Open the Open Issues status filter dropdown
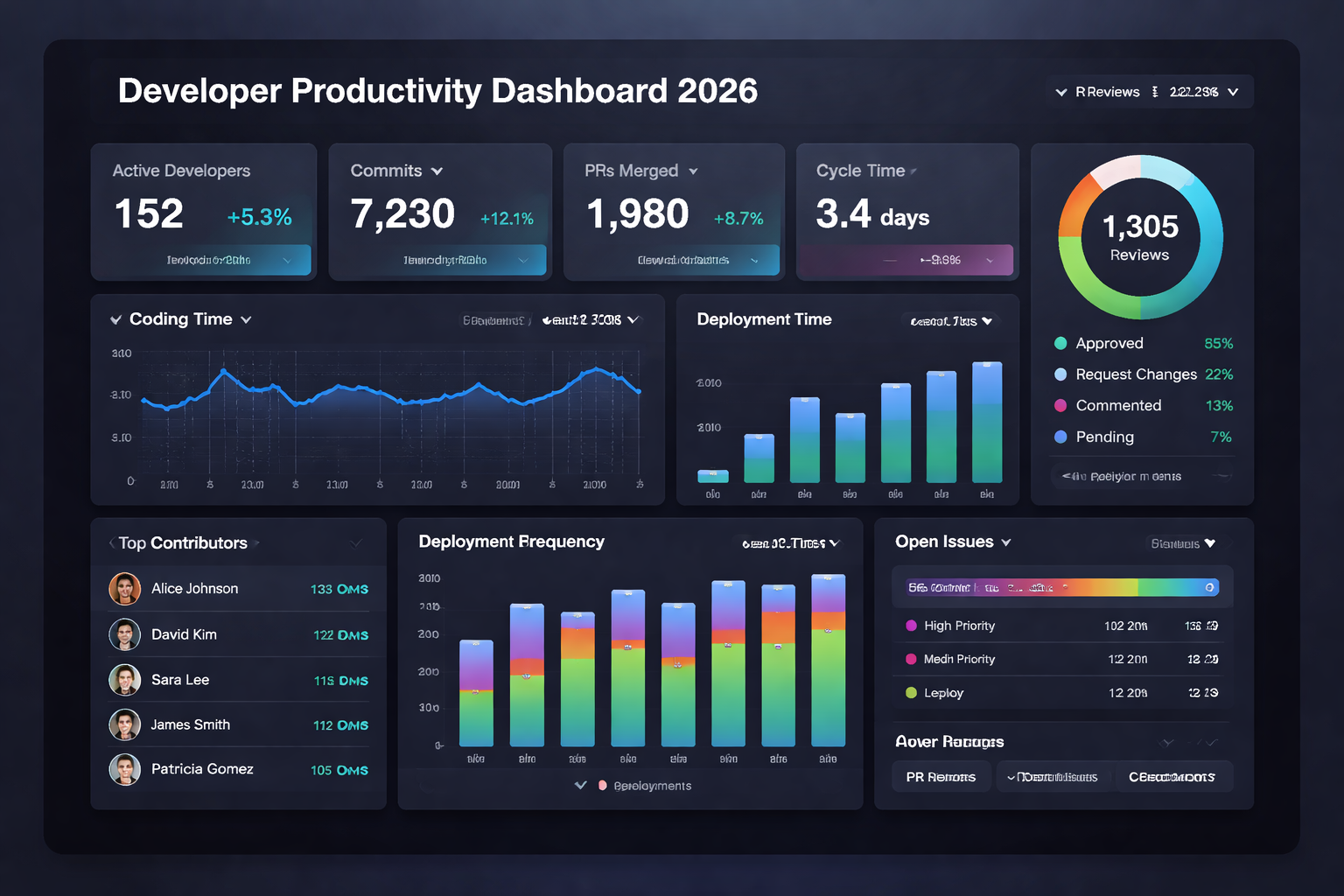The height and width of the screenshot is (896, 1344). (x=1183, y=543)
